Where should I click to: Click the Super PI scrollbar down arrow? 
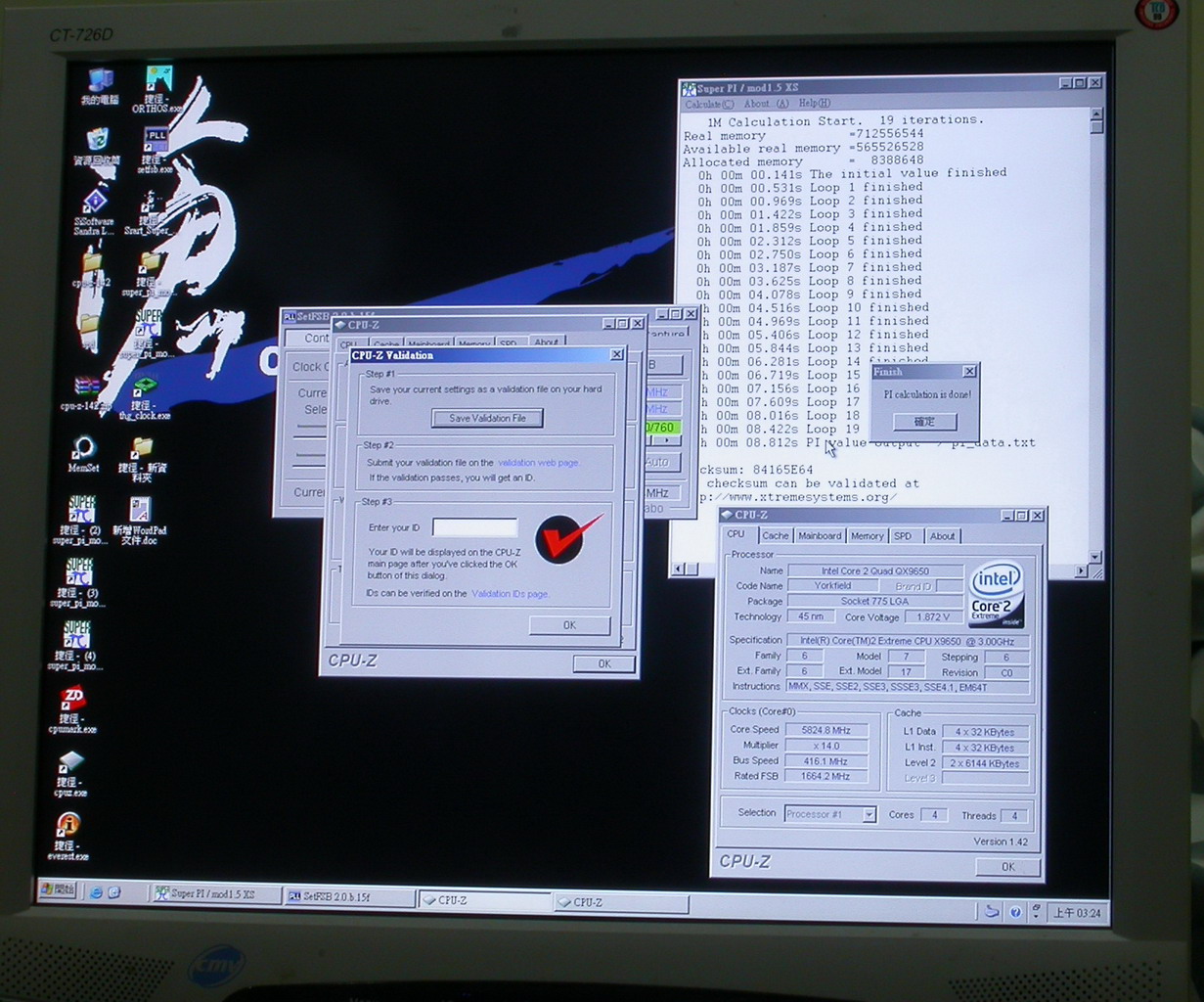(x=1097, y=557)
